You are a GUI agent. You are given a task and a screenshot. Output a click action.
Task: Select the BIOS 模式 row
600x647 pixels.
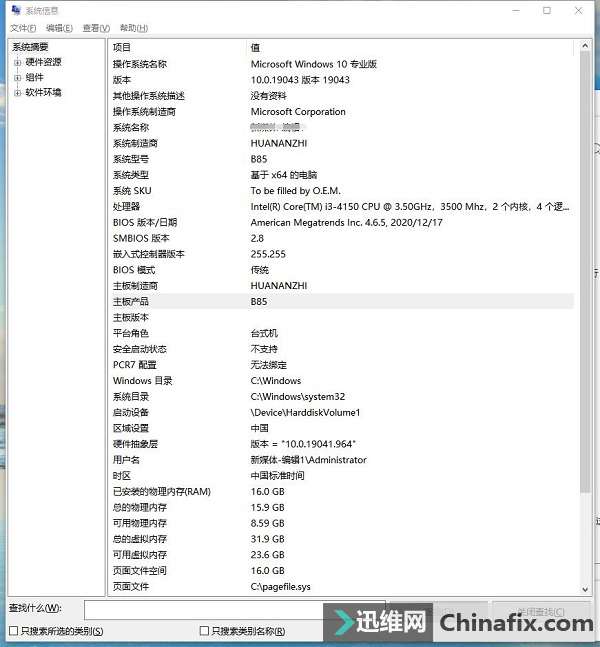click(x=341, y=270)
